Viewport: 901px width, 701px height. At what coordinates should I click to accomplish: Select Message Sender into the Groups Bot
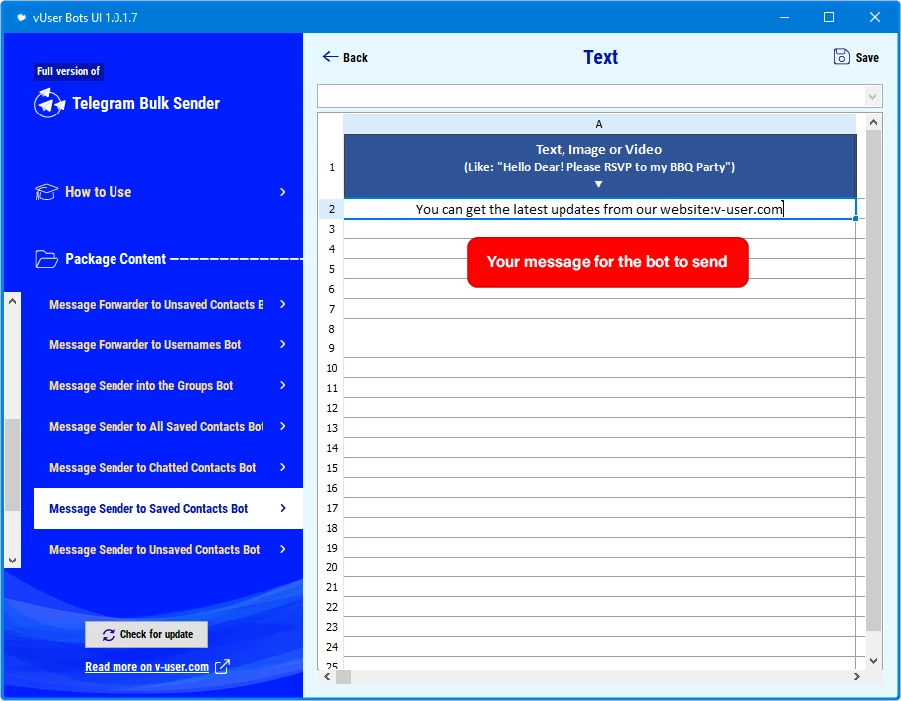tap(168, 386)
